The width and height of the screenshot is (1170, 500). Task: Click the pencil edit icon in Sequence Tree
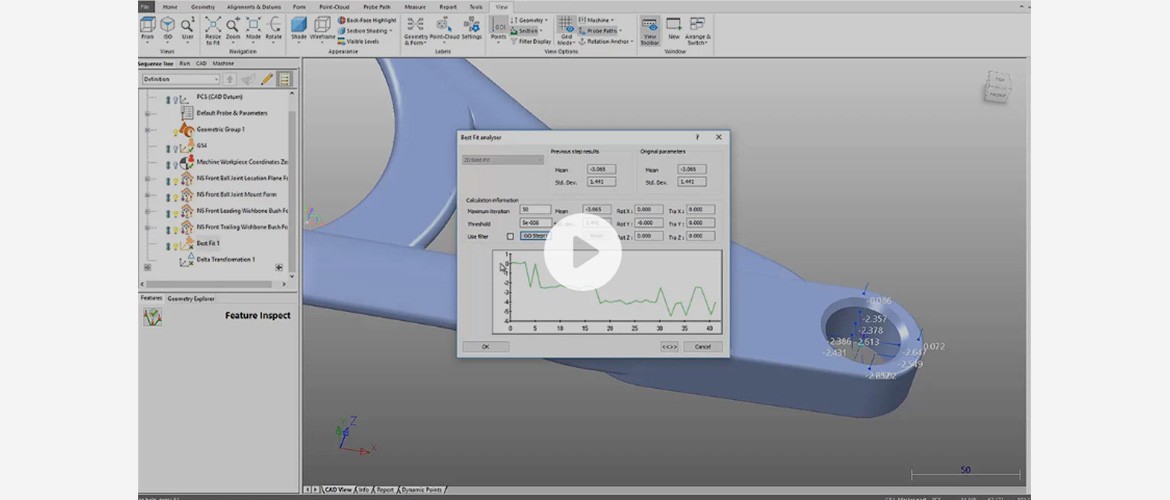266,79
